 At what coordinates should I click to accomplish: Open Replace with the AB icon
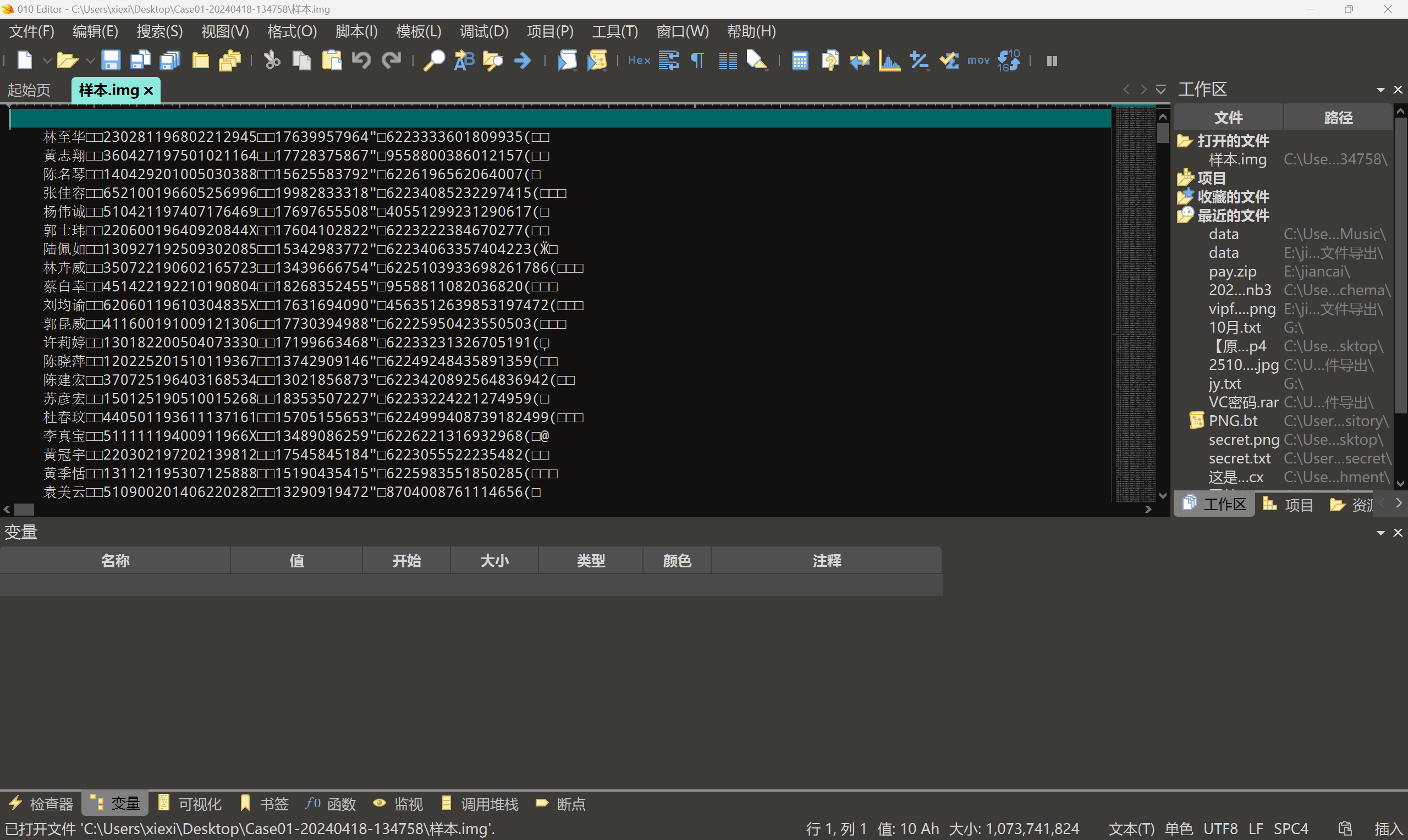click(x=464, y=60)
